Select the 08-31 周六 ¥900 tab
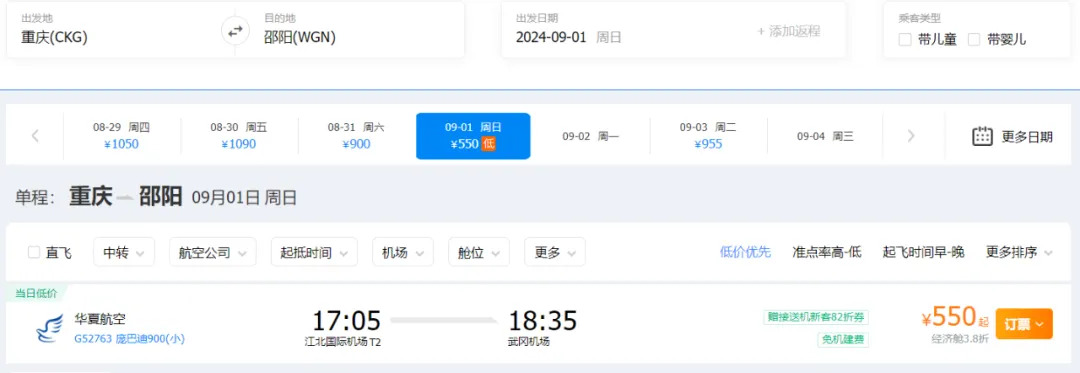The image size is (1080, 373). pos(356,136)
